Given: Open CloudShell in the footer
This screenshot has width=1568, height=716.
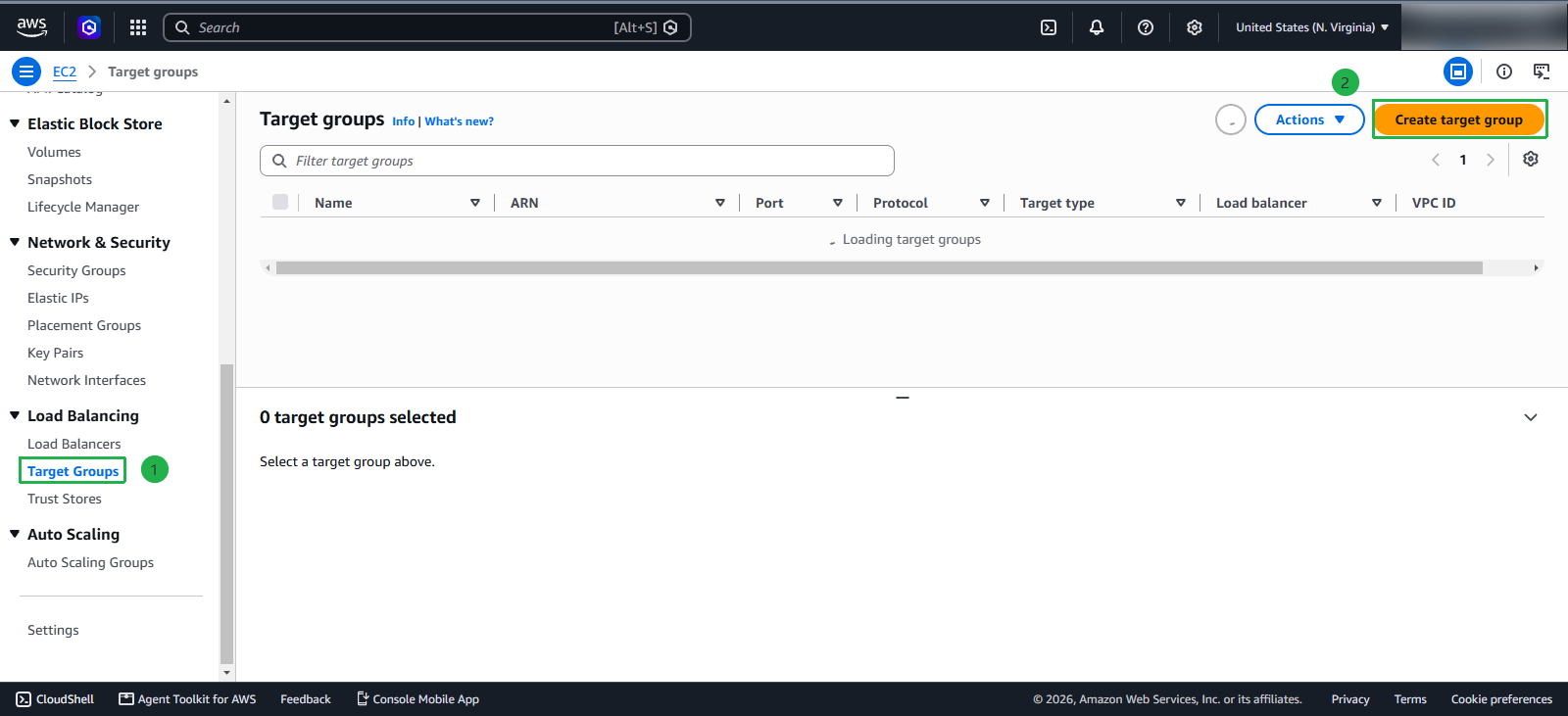Looking at the screenshot, I should pyautogui.click(x=55, y=699).
